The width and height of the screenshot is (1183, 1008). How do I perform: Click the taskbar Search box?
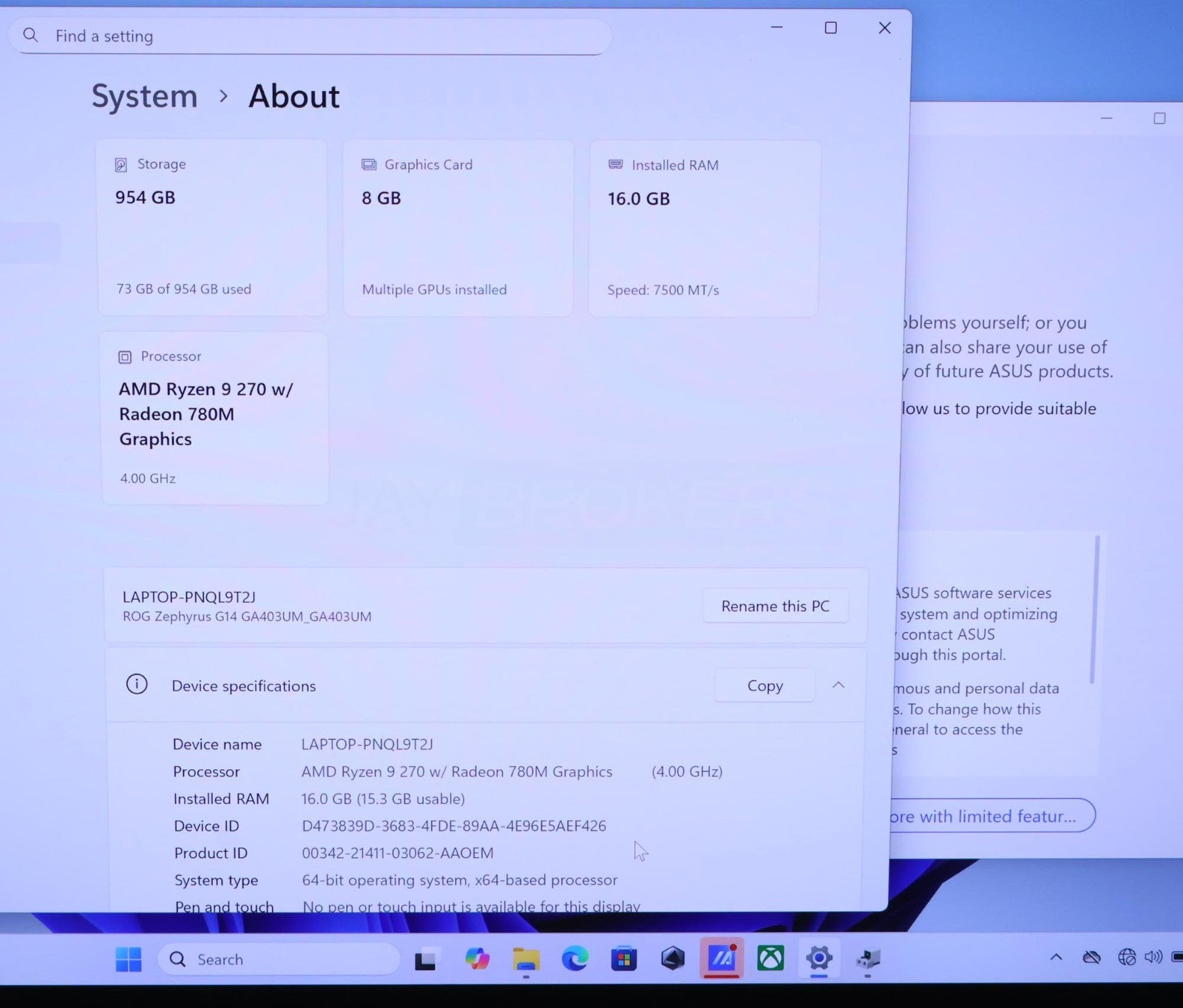pos(278,959)
